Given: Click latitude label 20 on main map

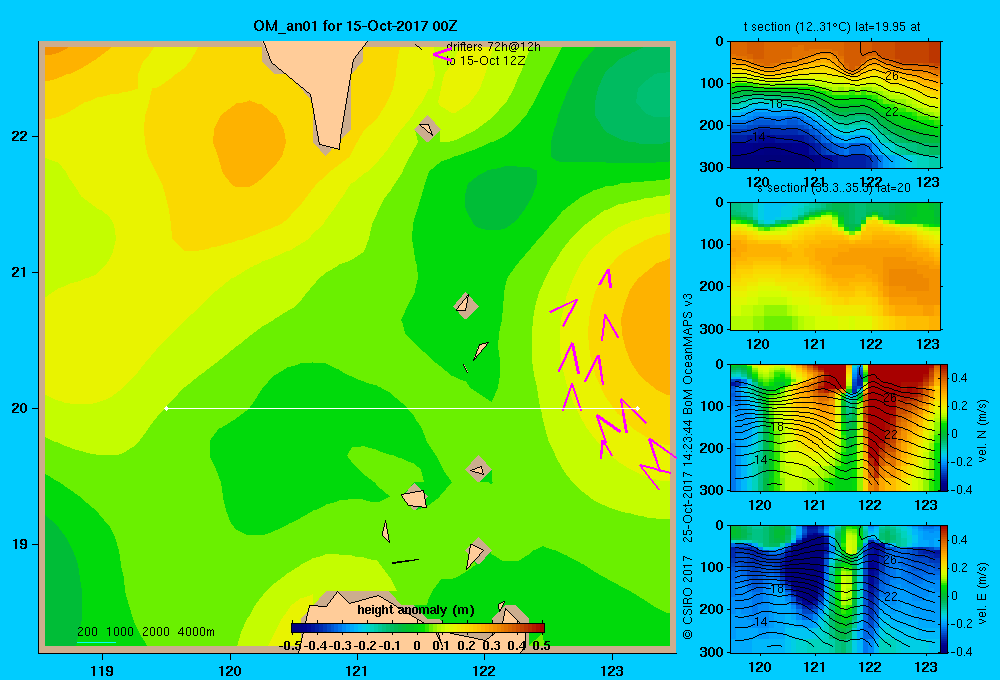Looking at the screenshot, I should [x=20, y=408].
